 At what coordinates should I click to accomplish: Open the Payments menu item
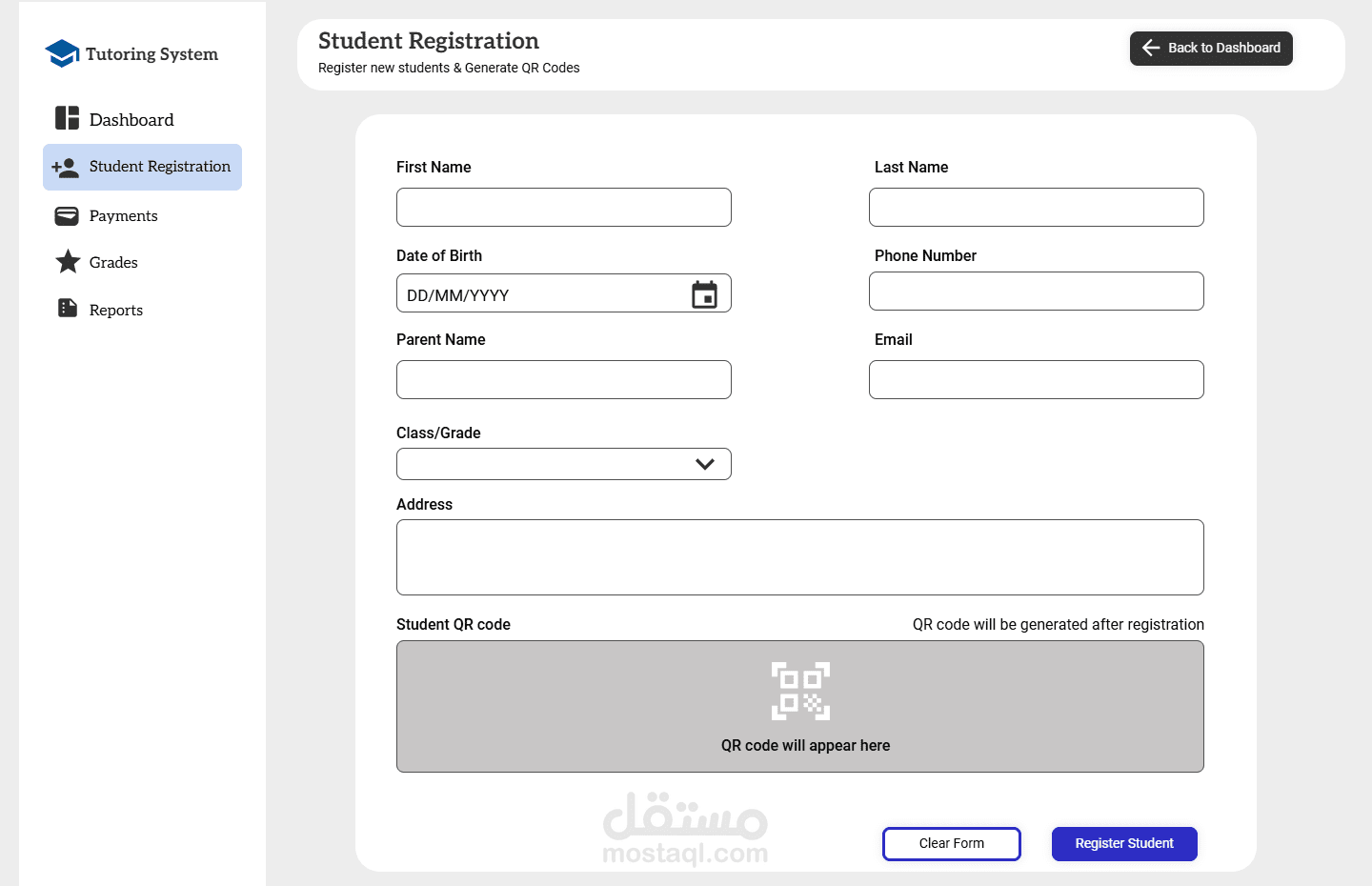pyautogui.click(x=124, y=216)
